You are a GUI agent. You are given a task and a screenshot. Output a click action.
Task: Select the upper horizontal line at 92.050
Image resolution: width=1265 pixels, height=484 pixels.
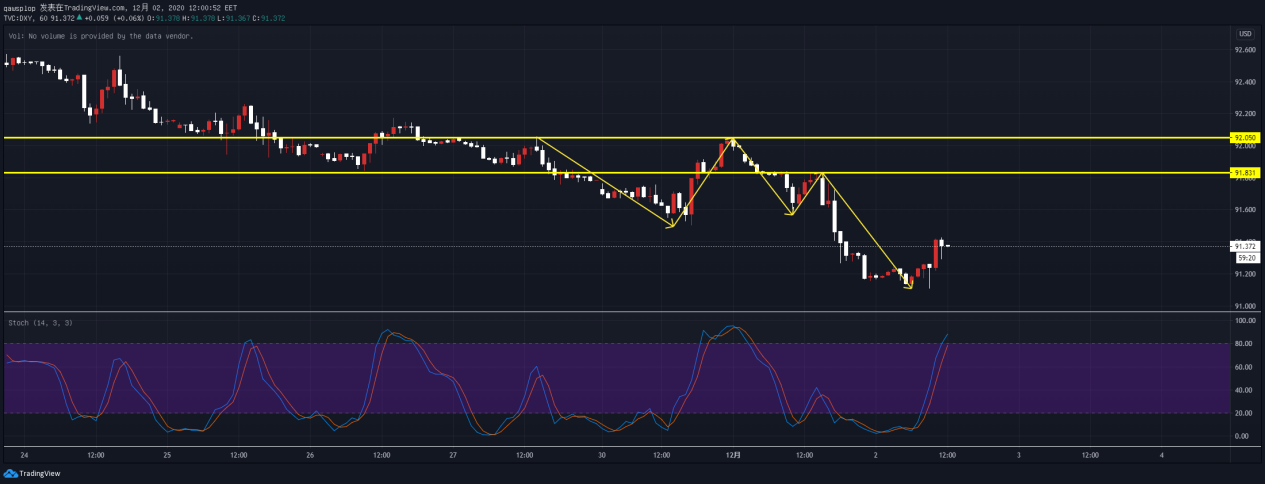[x=600, y=138]
